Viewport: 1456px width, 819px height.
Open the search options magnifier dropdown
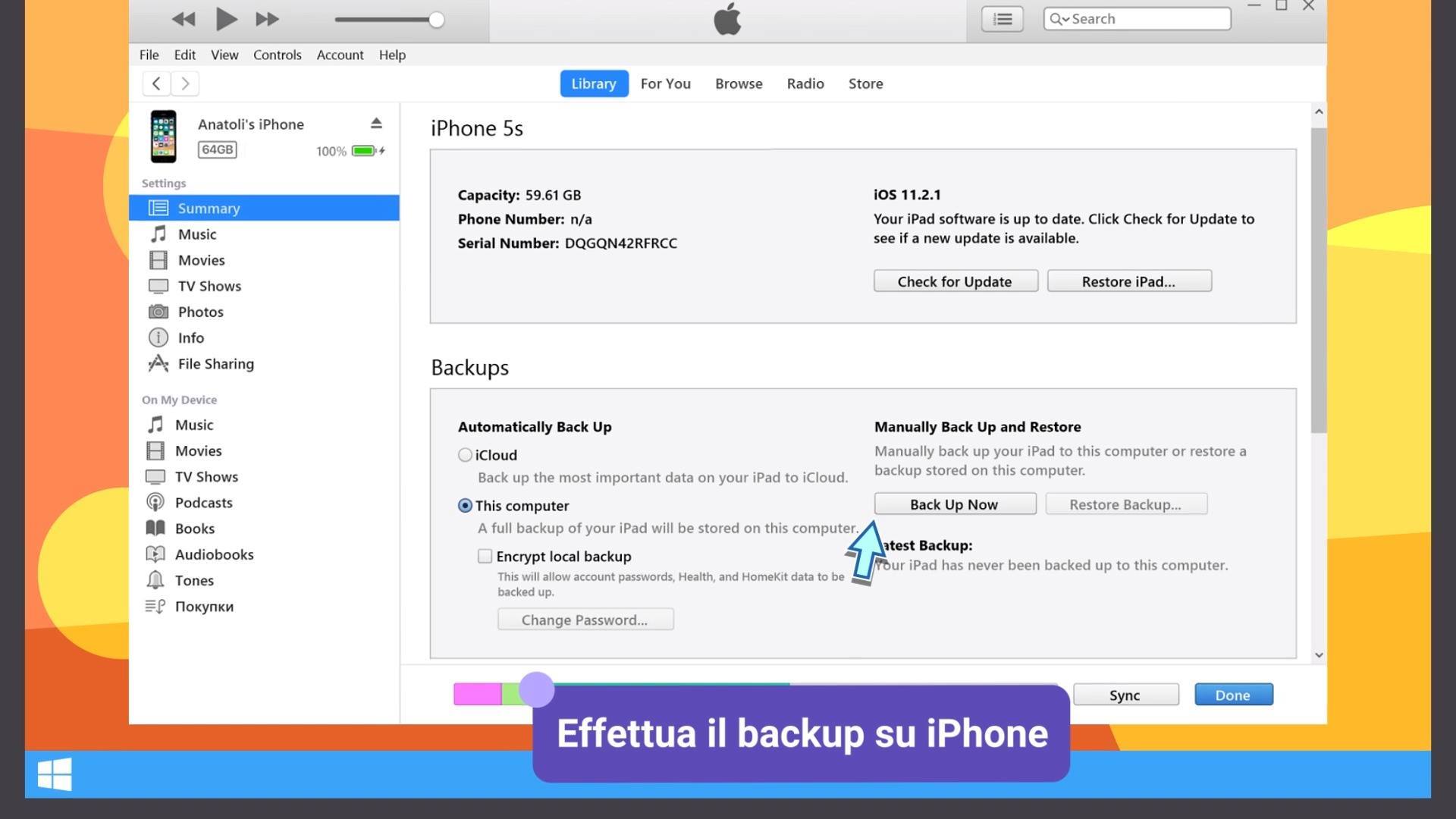point(1059,19)
